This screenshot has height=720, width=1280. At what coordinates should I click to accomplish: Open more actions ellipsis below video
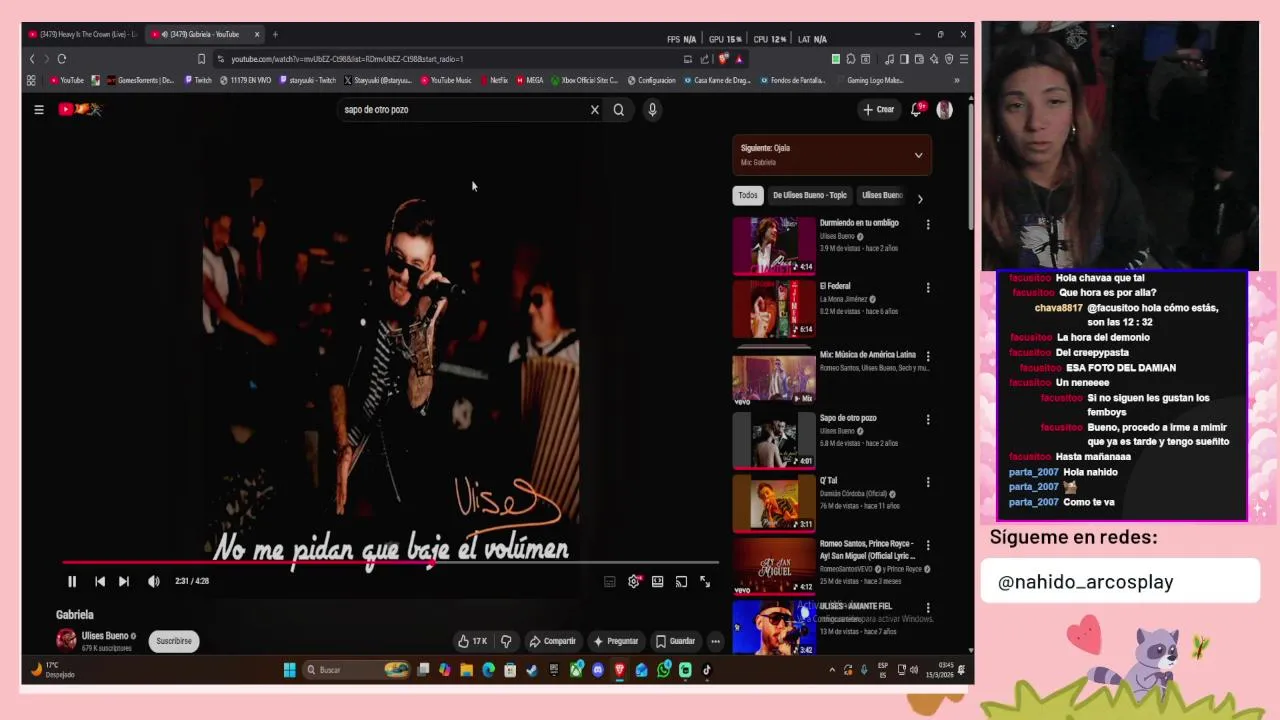point(715,641)
